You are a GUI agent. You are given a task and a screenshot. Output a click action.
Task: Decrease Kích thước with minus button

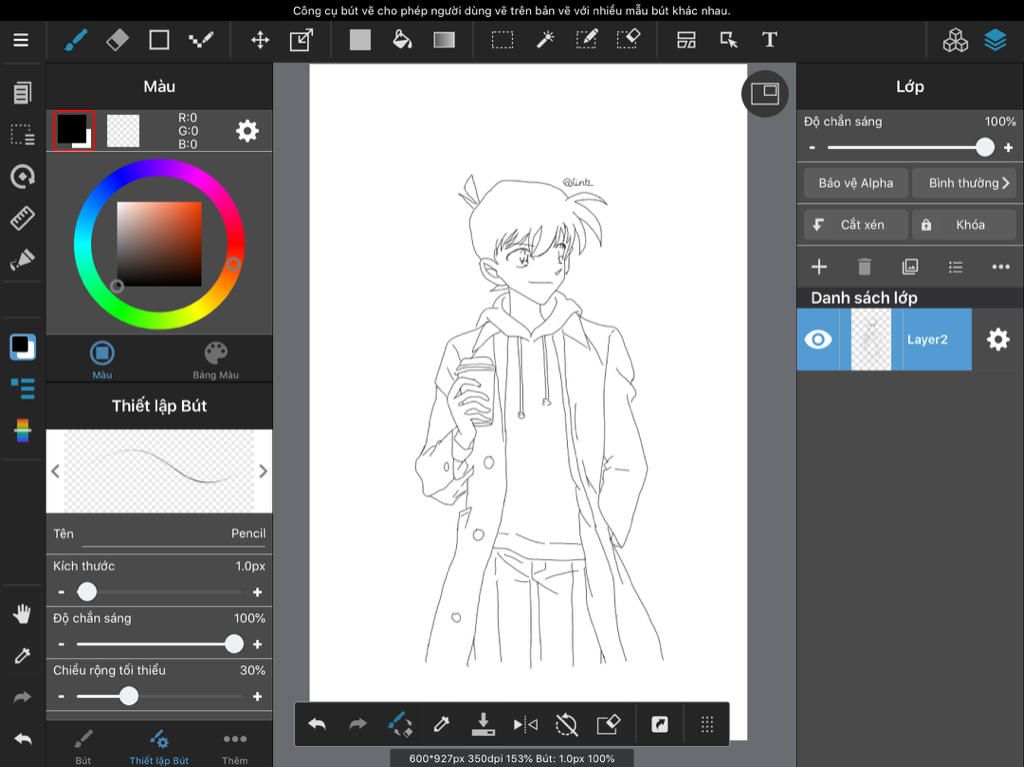click(61, 592)
